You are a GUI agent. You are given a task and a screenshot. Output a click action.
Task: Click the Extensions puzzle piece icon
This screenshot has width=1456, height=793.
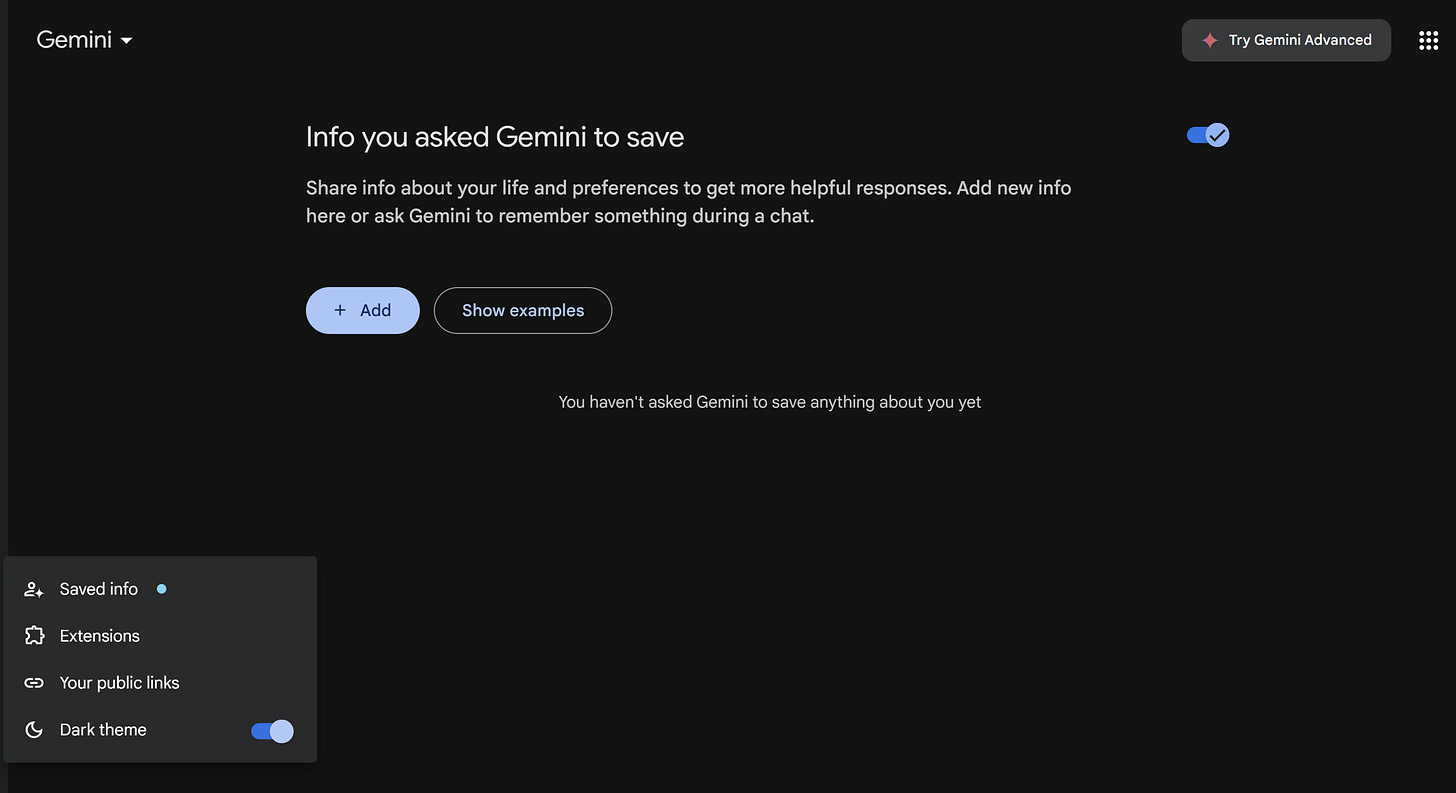34,636
